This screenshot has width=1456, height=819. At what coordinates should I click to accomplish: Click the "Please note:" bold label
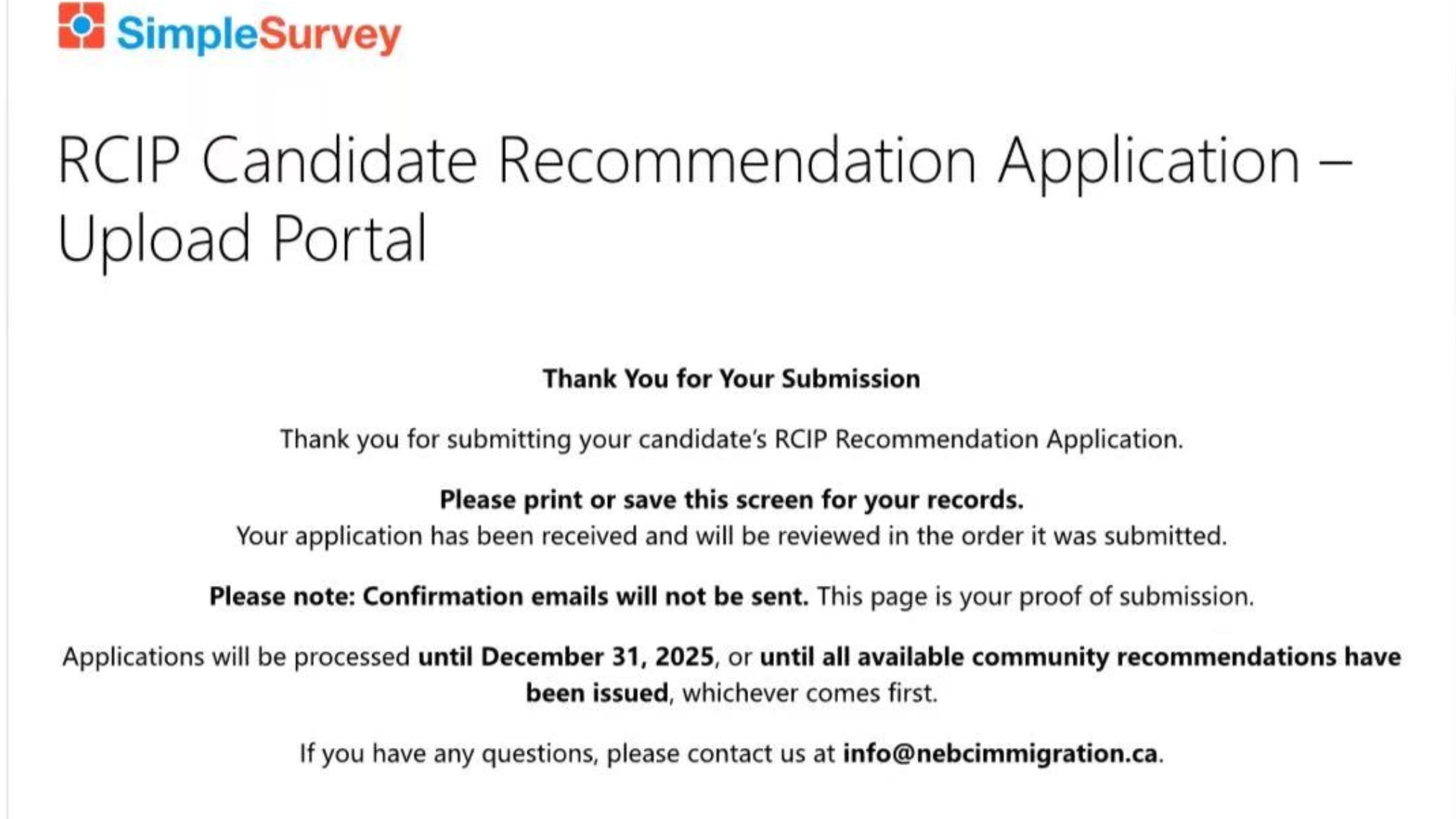click(x=282, y=597)
